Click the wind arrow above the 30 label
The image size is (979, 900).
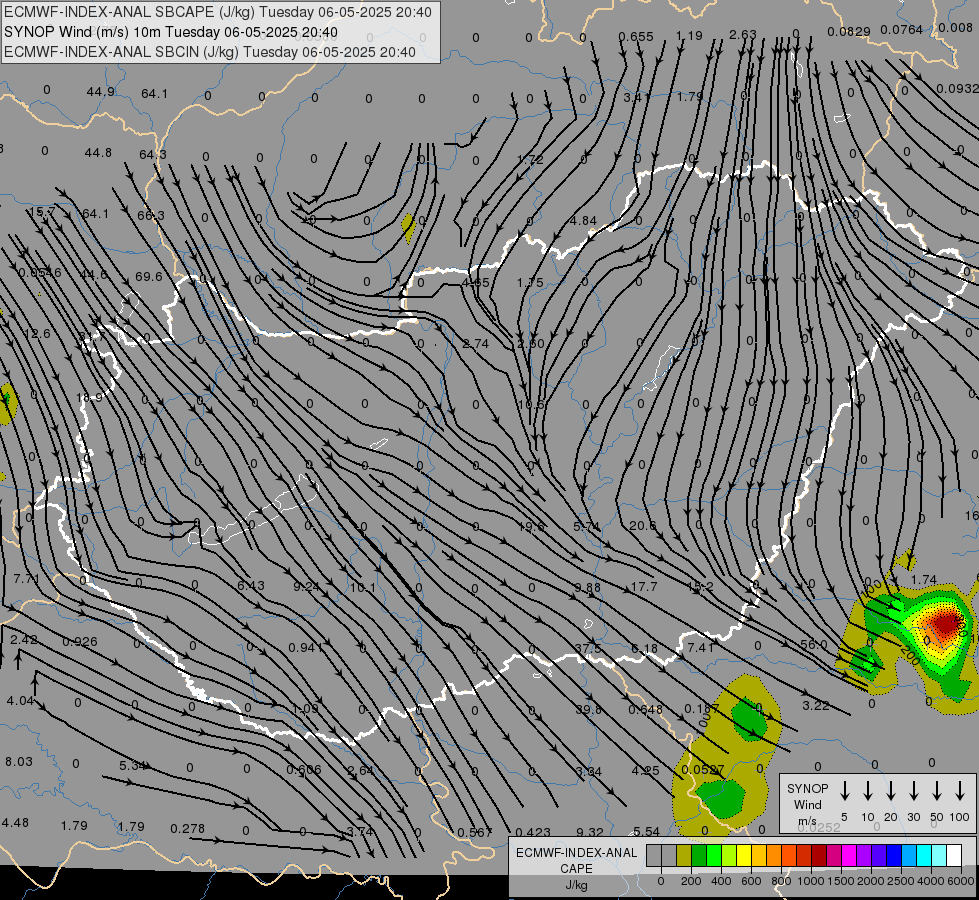pyautogui.click(x=914, y=791)
